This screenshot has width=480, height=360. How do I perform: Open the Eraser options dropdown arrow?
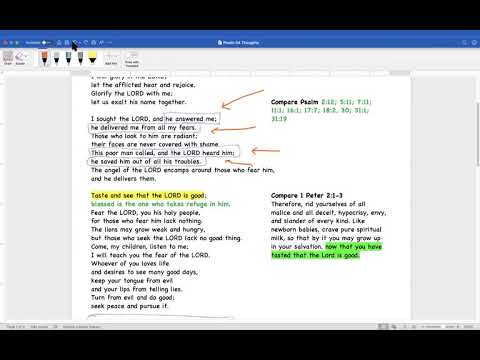27,56
